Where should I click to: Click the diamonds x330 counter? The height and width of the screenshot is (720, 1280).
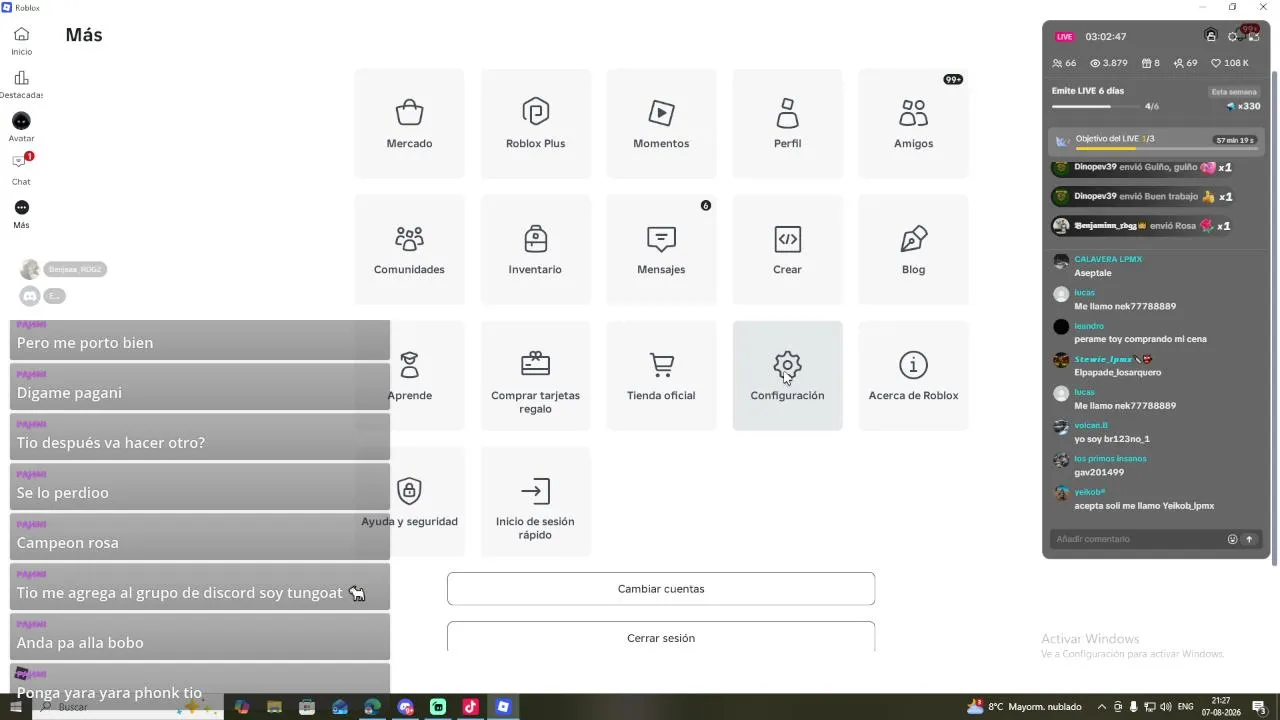(1243, 106)
